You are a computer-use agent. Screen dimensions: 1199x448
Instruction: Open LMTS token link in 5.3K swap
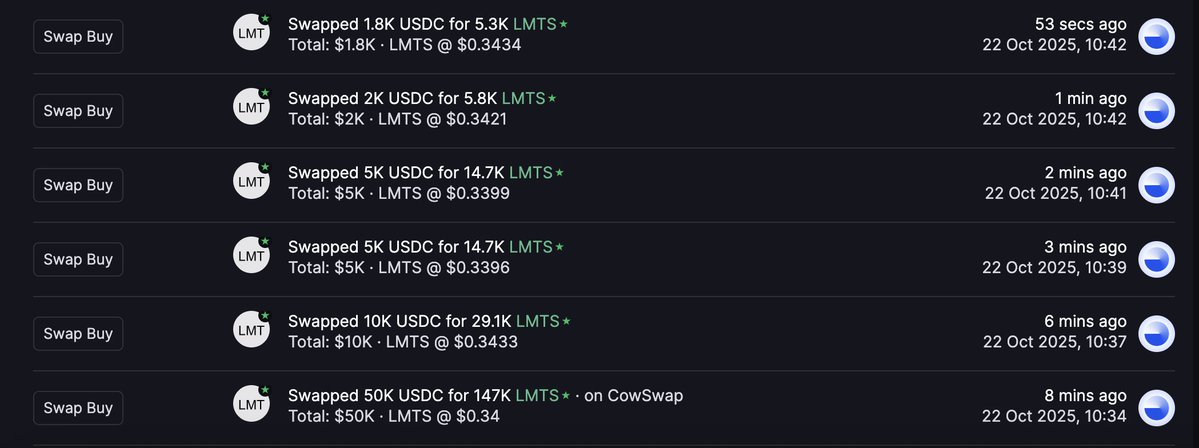click(x=534, y=23)
